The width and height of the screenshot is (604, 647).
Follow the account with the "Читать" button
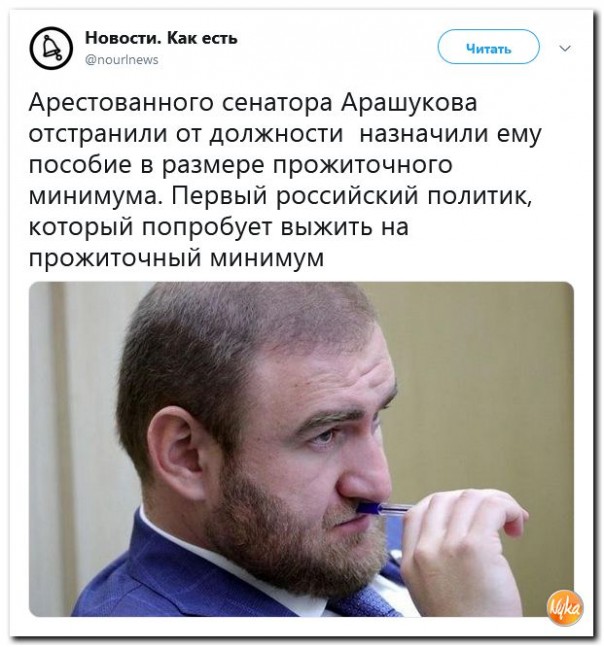[x=488, y=48]
